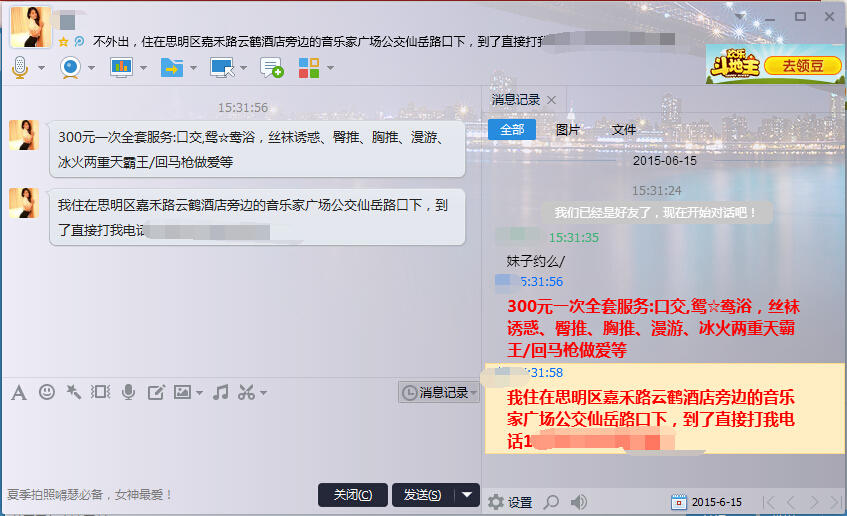847x516 pixels.
Task: Toggle the 消息记录 history panel button
Action: point(436,393)
